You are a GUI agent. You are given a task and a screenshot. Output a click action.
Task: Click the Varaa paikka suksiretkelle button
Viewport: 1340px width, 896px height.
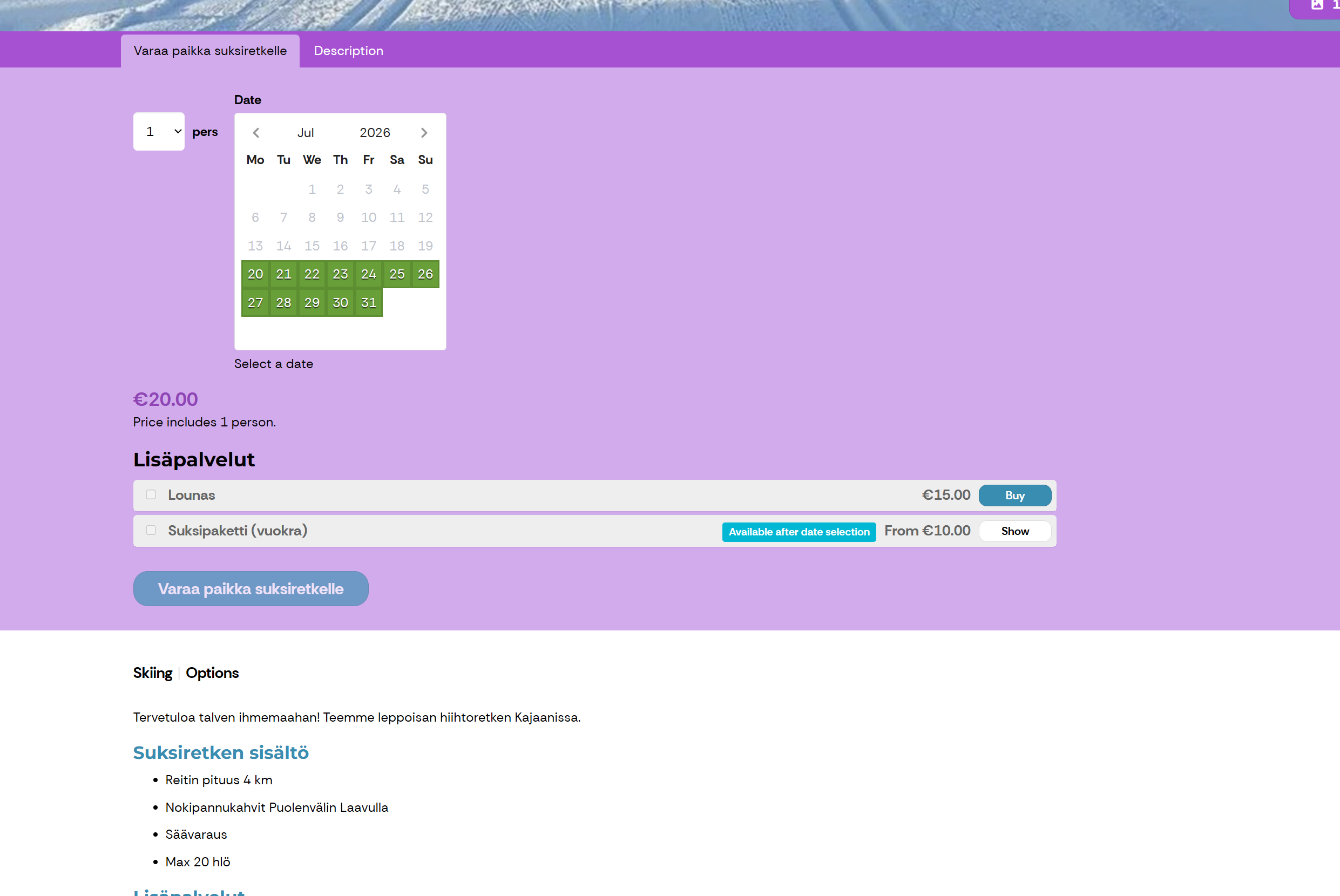tap(251, 588)
